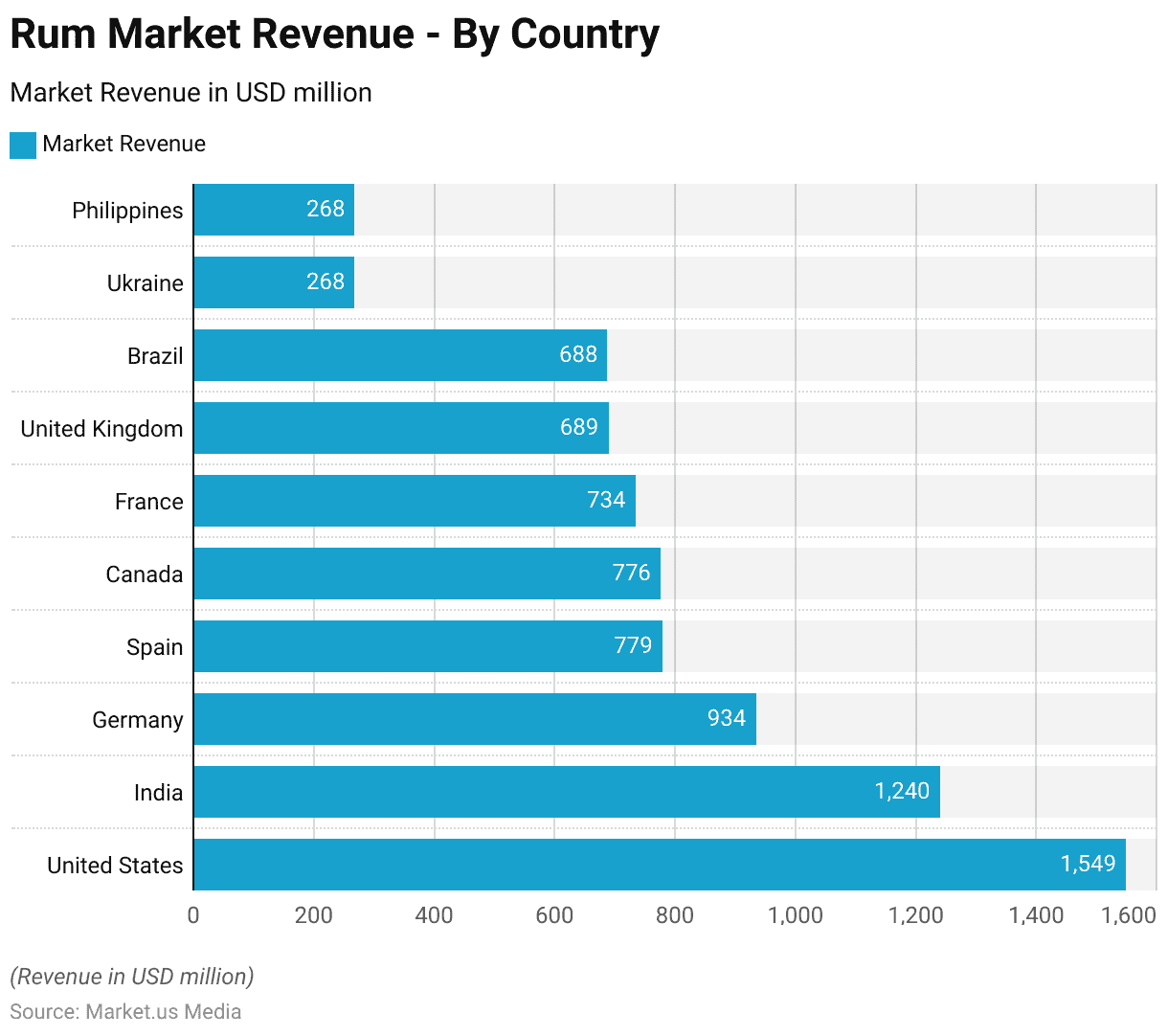
Task: Click the United Kingdom bar labeled 689
Action: point(401,428)
